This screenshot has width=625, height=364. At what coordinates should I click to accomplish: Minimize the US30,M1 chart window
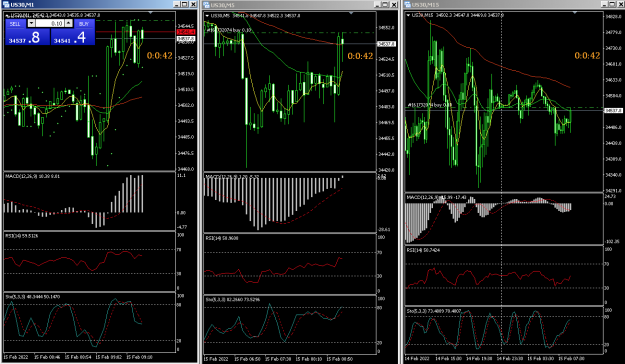pos(177,4)
